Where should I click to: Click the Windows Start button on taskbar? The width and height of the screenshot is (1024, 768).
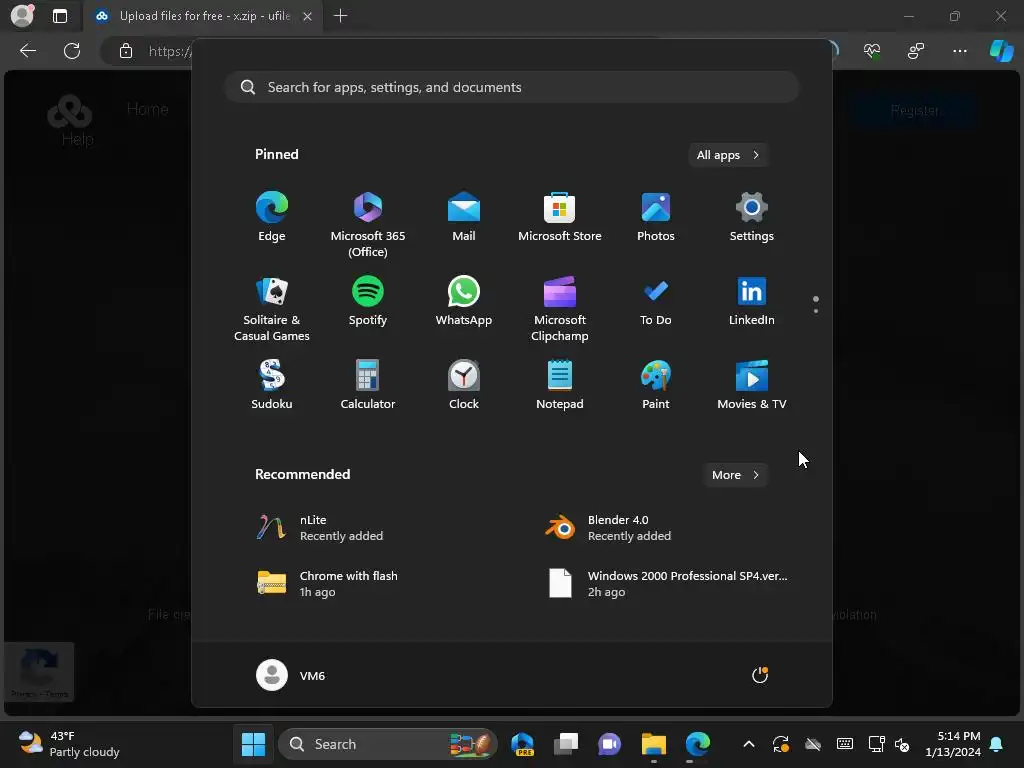click(x=253, y=744)
